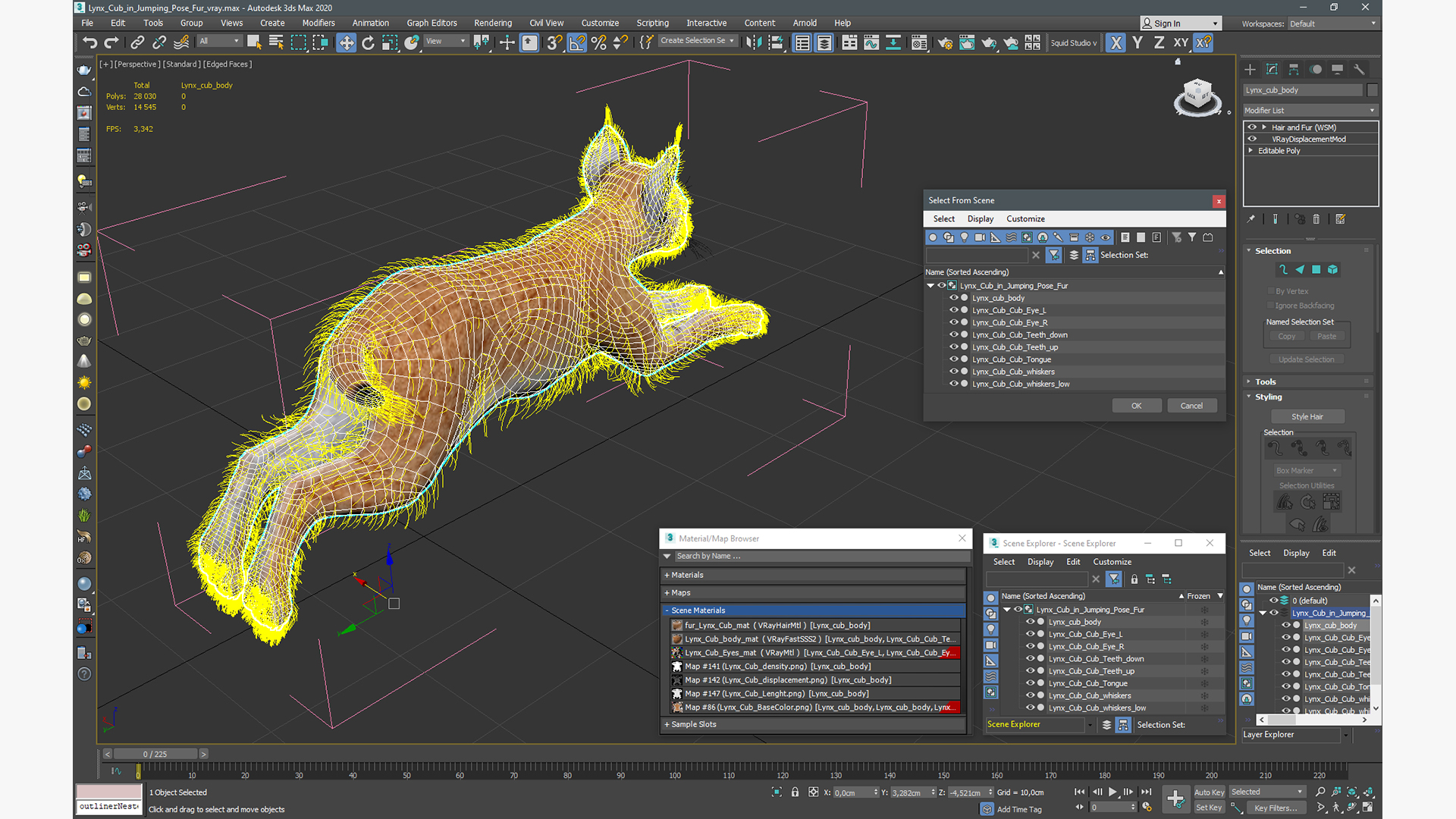The height and width of the screenshot is (819, 1456).
Task: Open Display menu in Scene Explorer window
Action: point(1040,562)
